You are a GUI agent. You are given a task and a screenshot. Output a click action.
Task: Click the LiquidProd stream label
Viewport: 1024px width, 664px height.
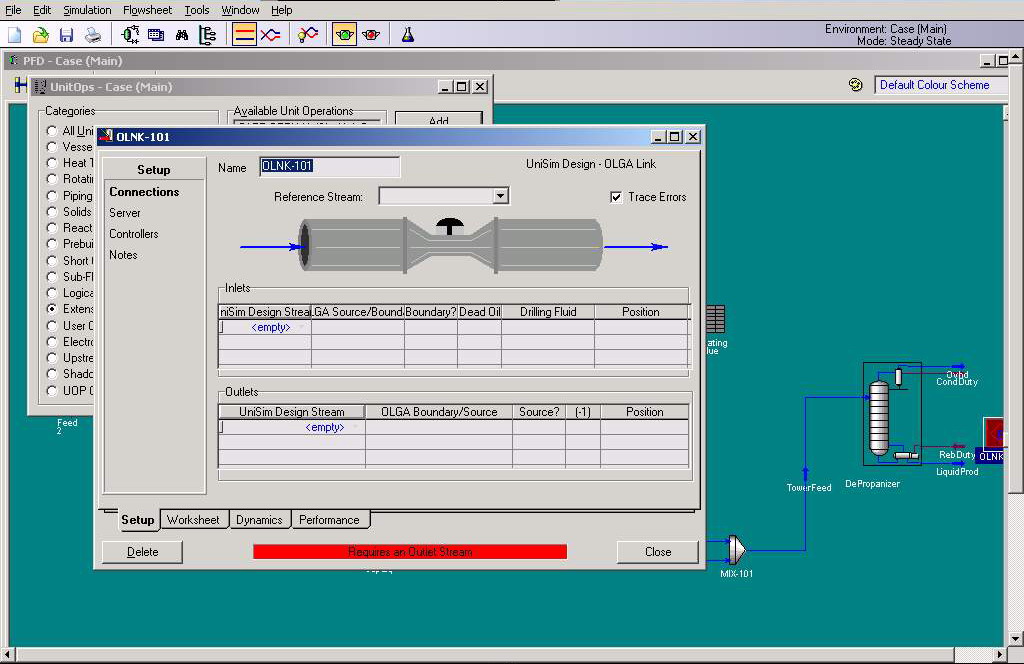coord(957,471)
